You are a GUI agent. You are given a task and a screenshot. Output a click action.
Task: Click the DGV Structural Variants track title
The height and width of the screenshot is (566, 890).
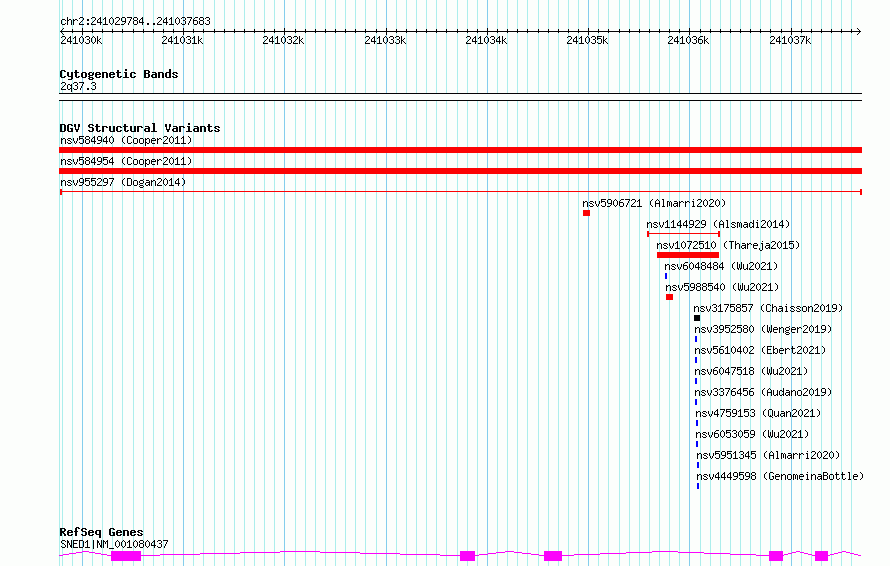(140, 128)
